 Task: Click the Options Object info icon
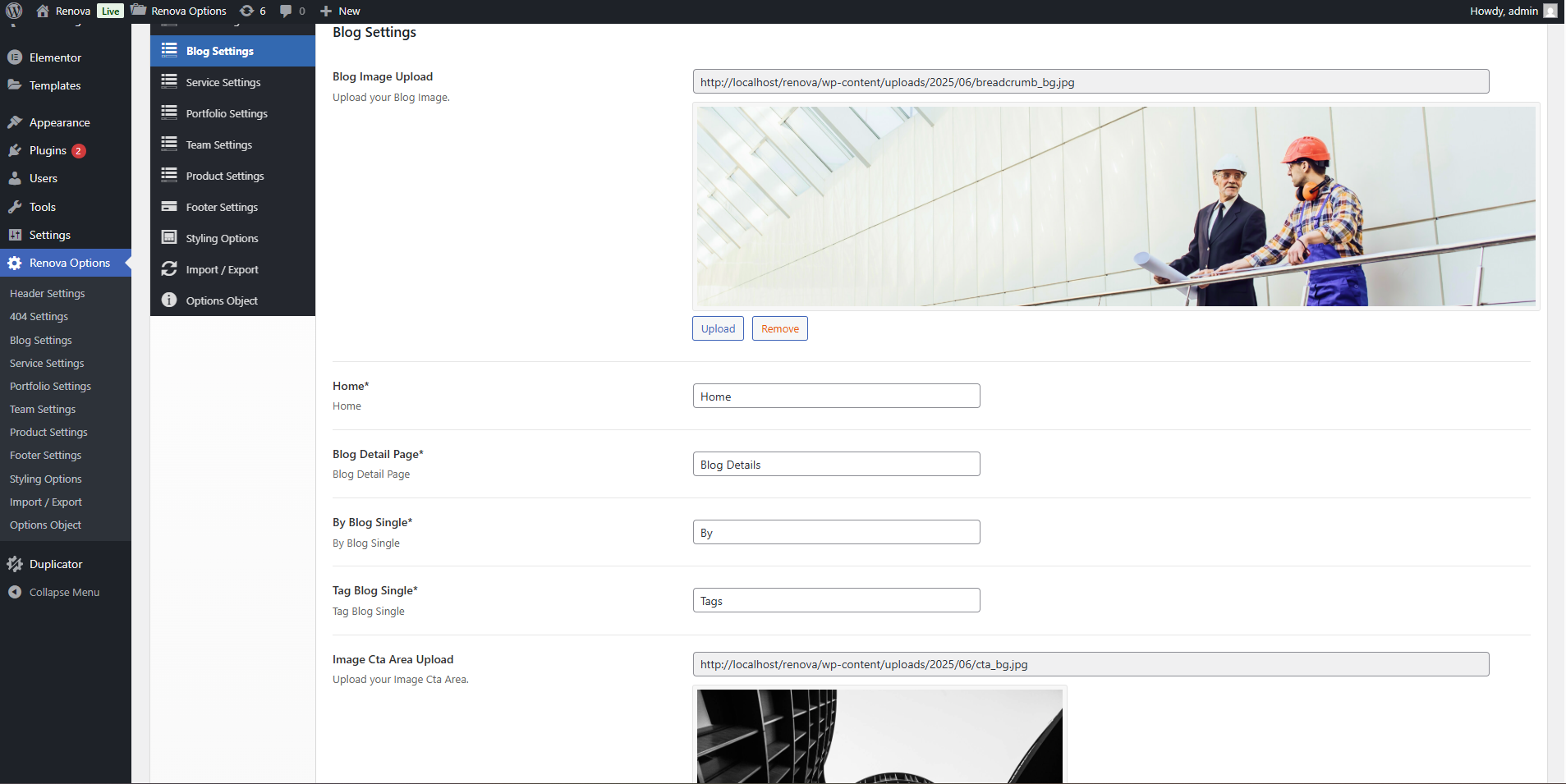pos(169,300)
